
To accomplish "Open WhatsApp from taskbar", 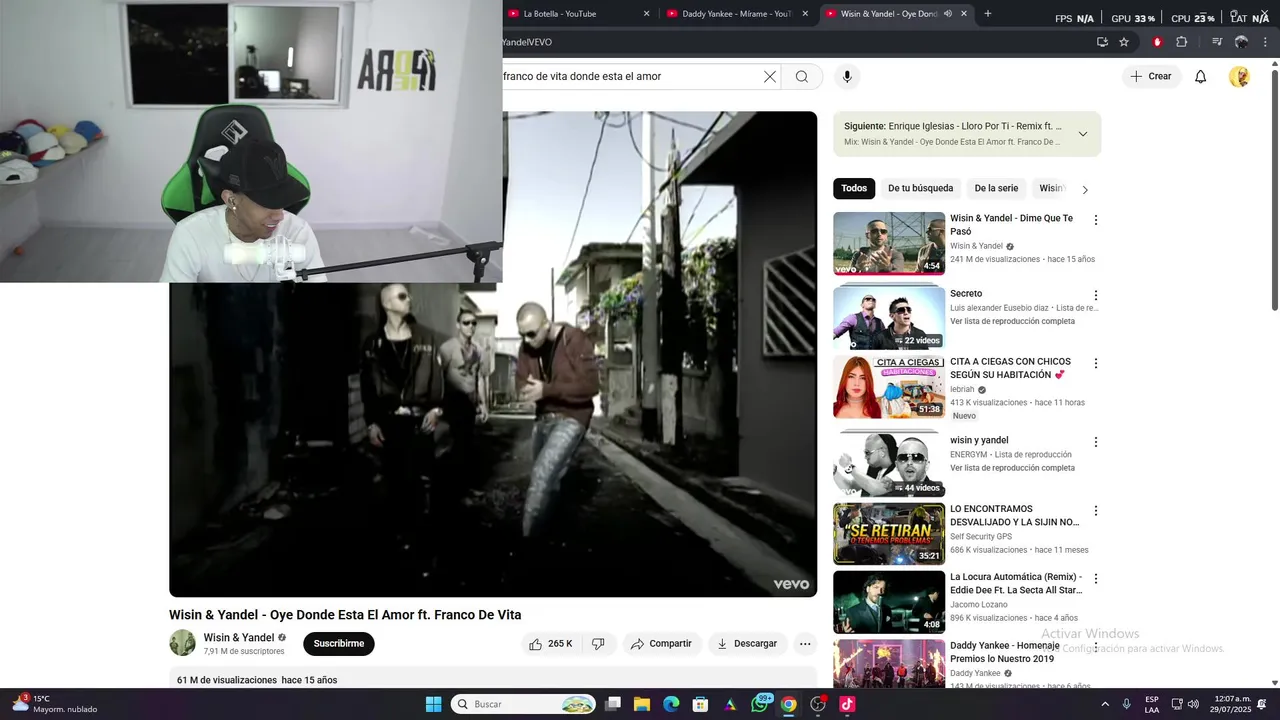I will click(760, 704).
